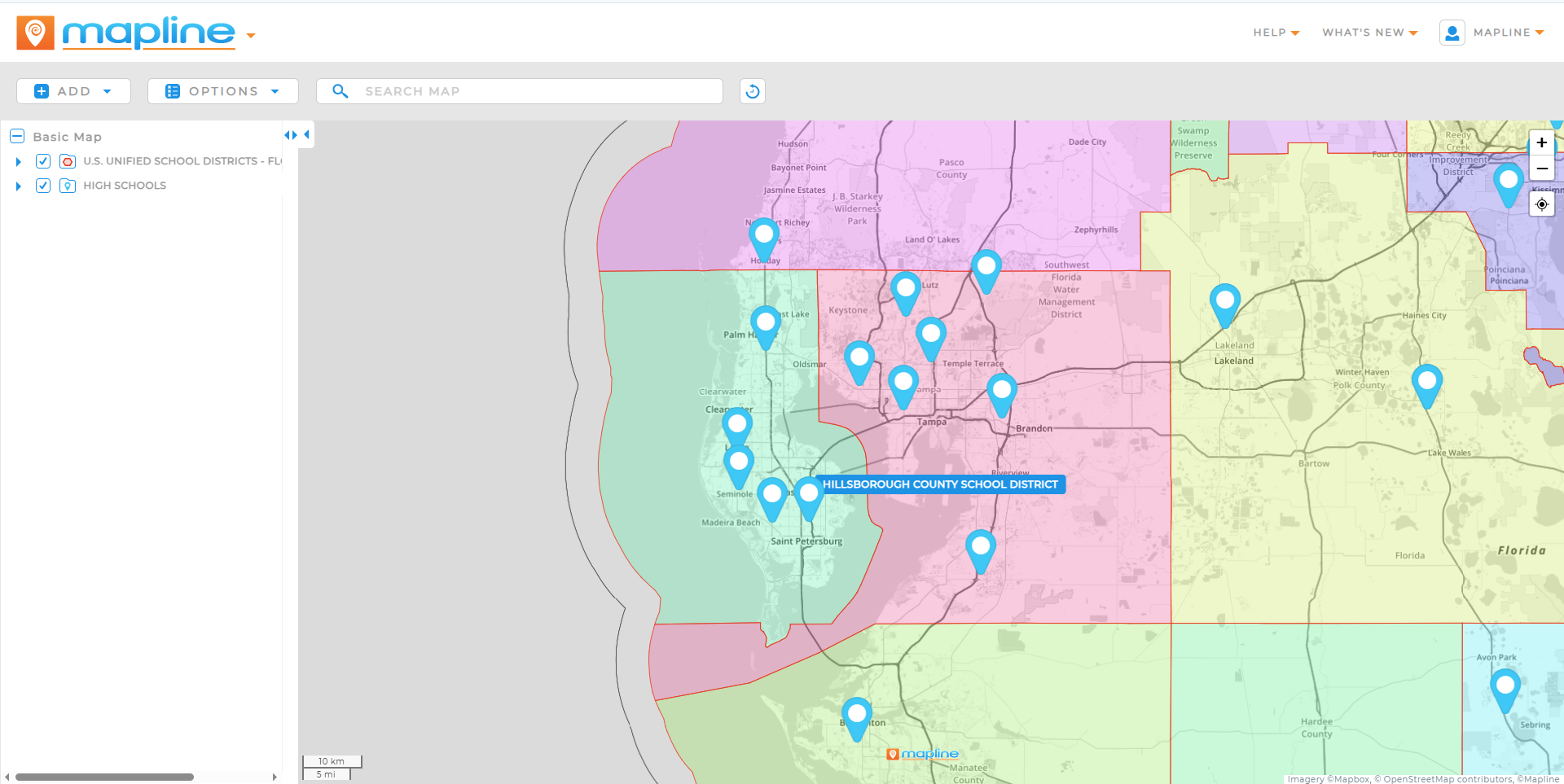The width and height of the screenshot is (1564, 784).
Task: Select the HIGH SCHOOLS layer name
Action: (x=125, y=186)
